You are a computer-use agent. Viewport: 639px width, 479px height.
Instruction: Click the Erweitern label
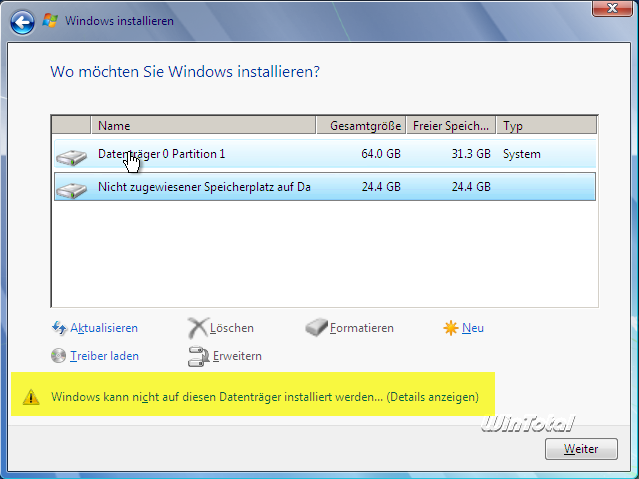[x=237, y=356]
